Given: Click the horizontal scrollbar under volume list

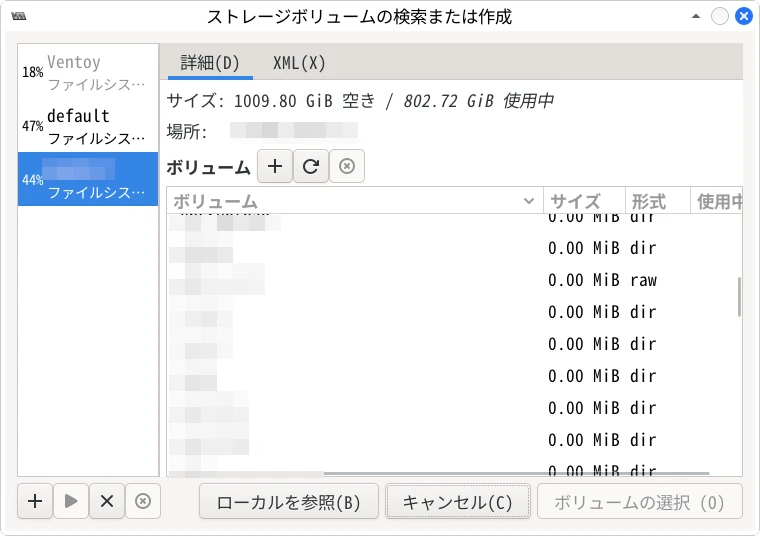Looking at the screenshot, I should click(x=440, y=472).
